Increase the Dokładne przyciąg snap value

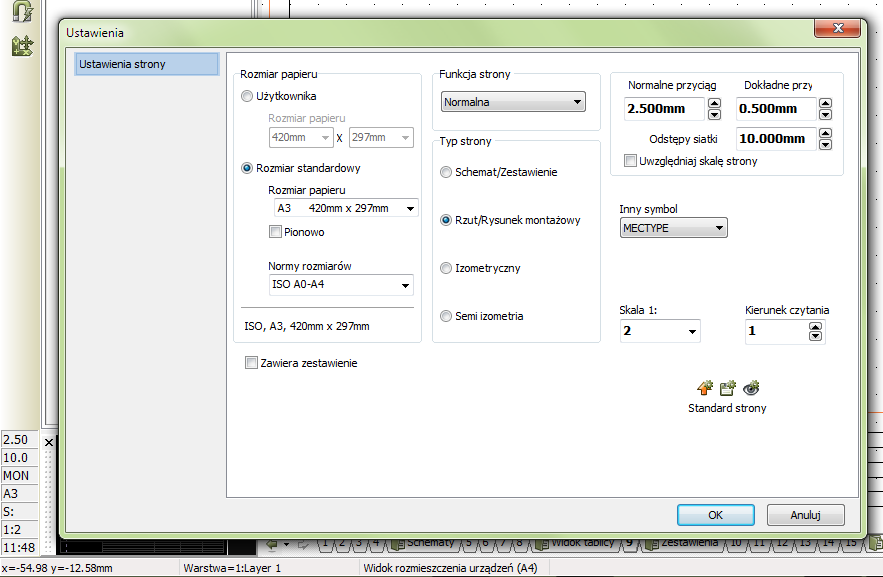click(826, 103)
